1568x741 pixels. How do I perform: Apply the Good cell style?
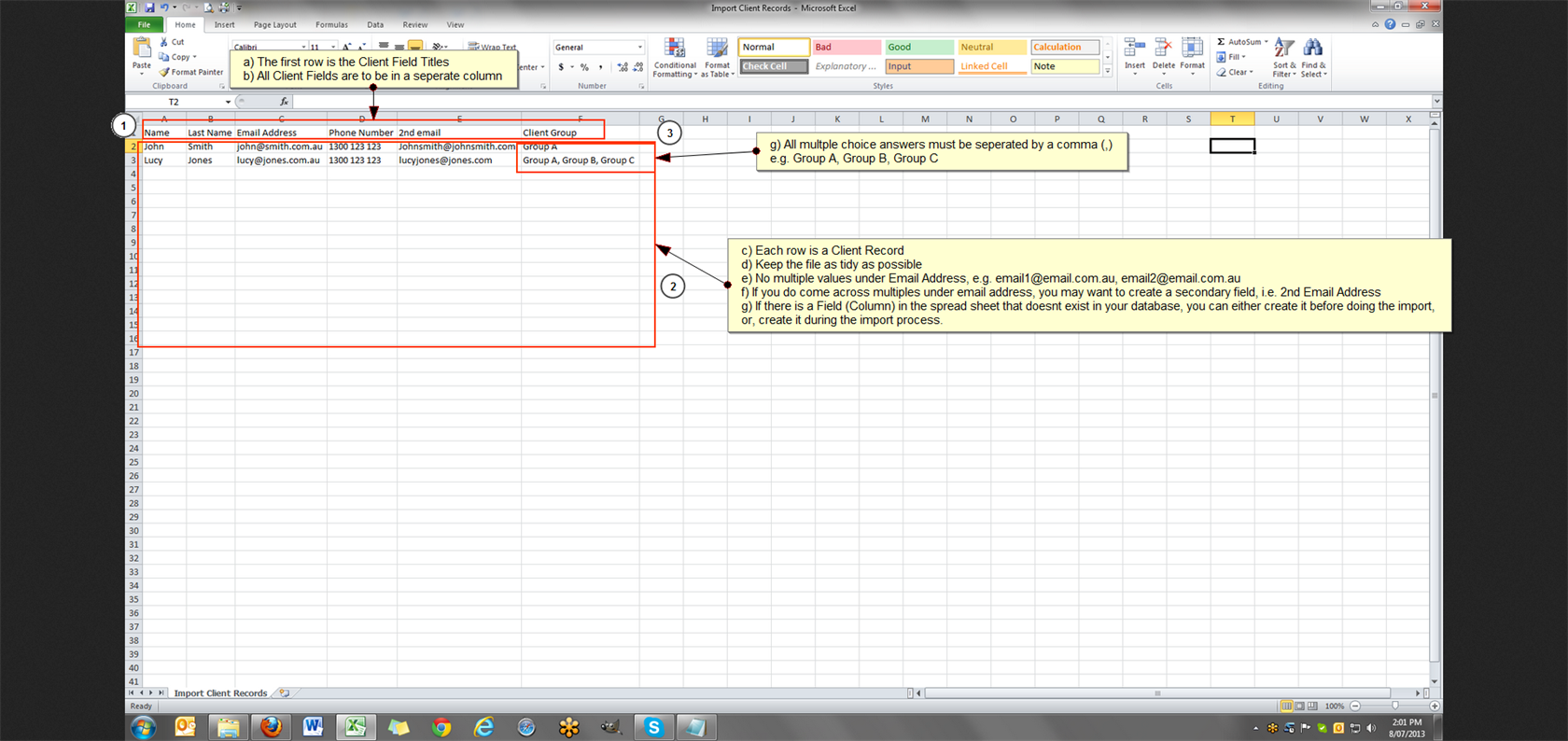point(918,47)
